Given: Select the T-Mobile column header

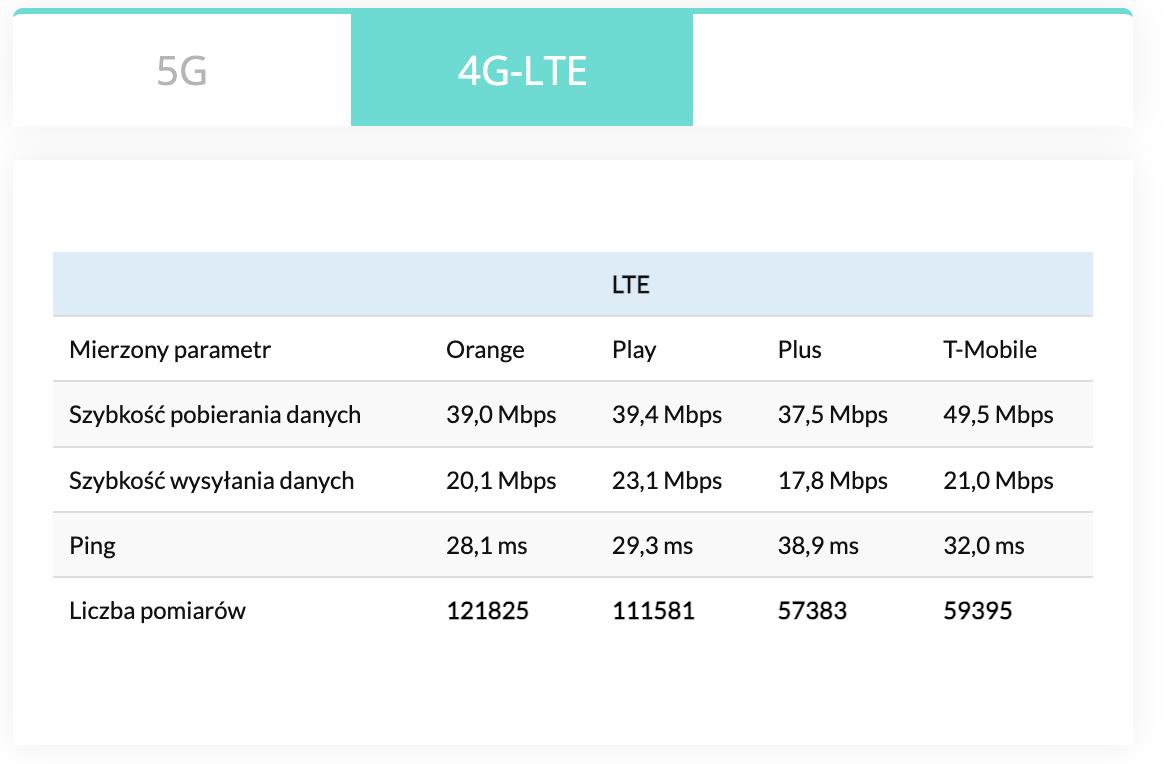Looking at the screenshot, I should coord(989,349).
